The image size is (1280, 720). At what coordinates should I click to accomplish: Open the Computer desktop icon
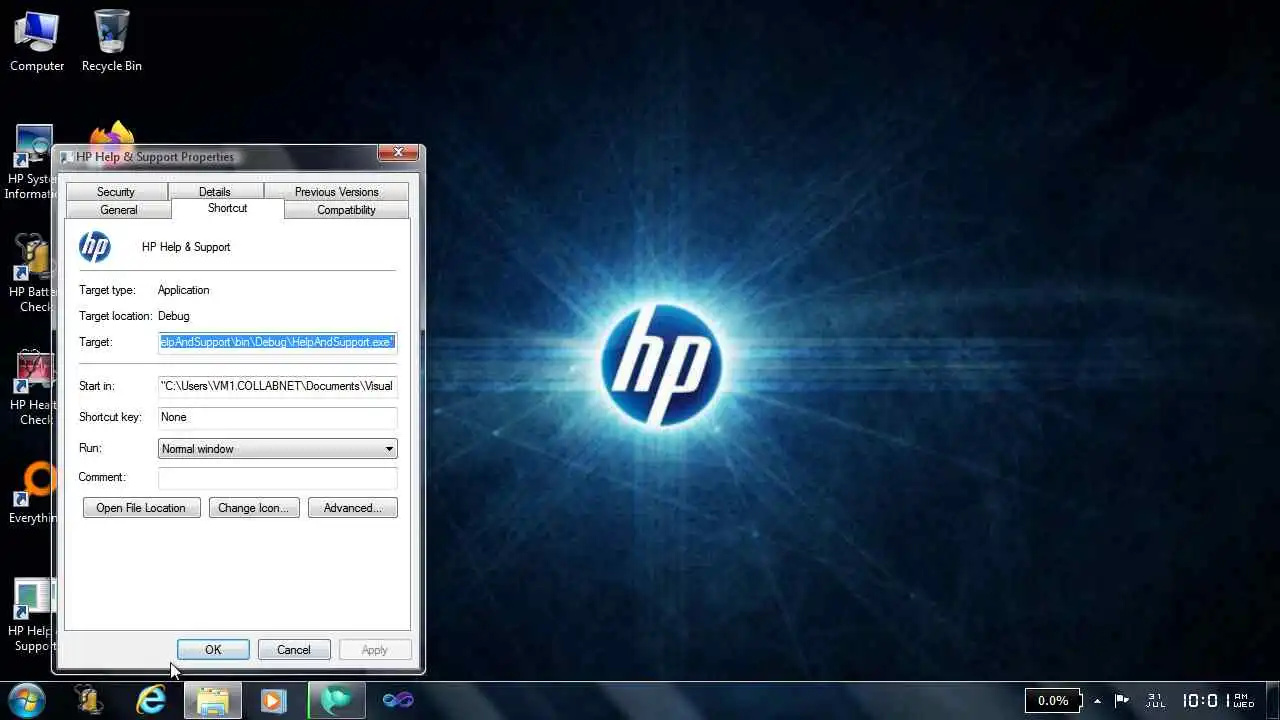click(37, 41)
